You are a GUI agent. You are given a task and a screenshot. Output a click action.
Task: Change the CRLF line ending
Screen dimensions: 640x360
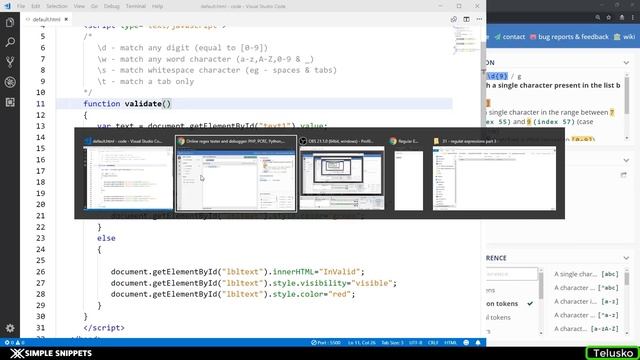tap(433, 342)
